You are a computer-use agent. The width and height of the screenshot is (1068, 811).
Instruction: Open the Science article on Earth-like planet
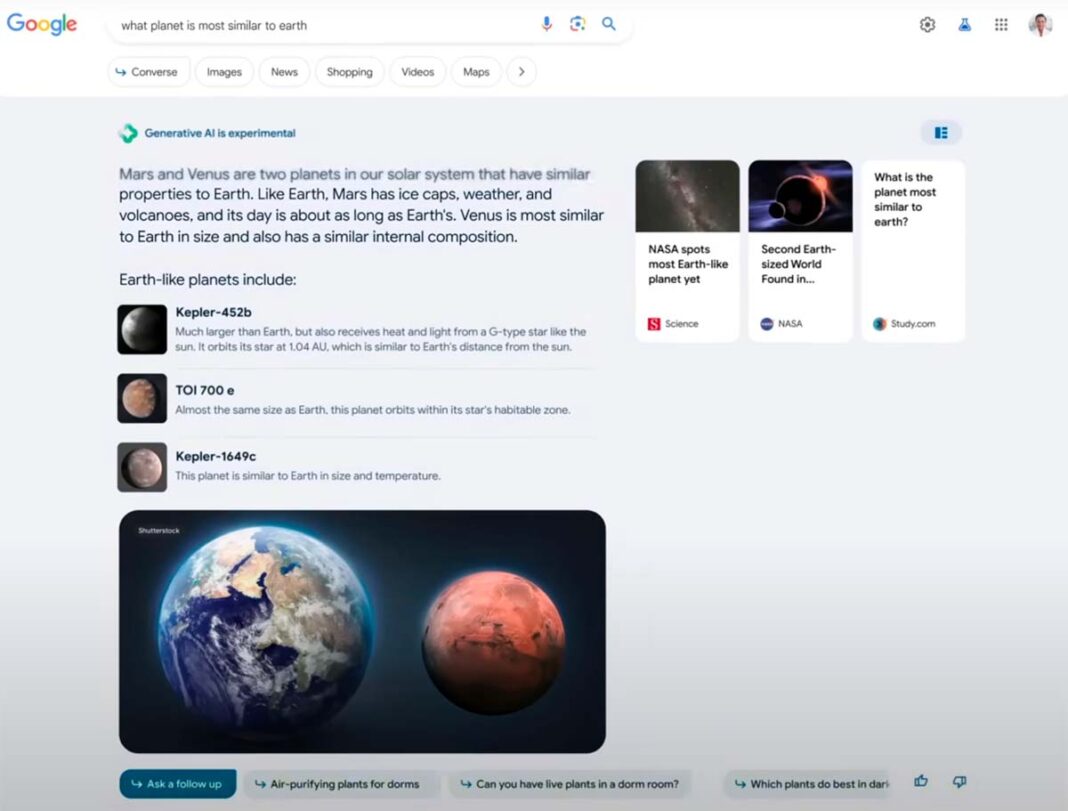pos(687,251)
